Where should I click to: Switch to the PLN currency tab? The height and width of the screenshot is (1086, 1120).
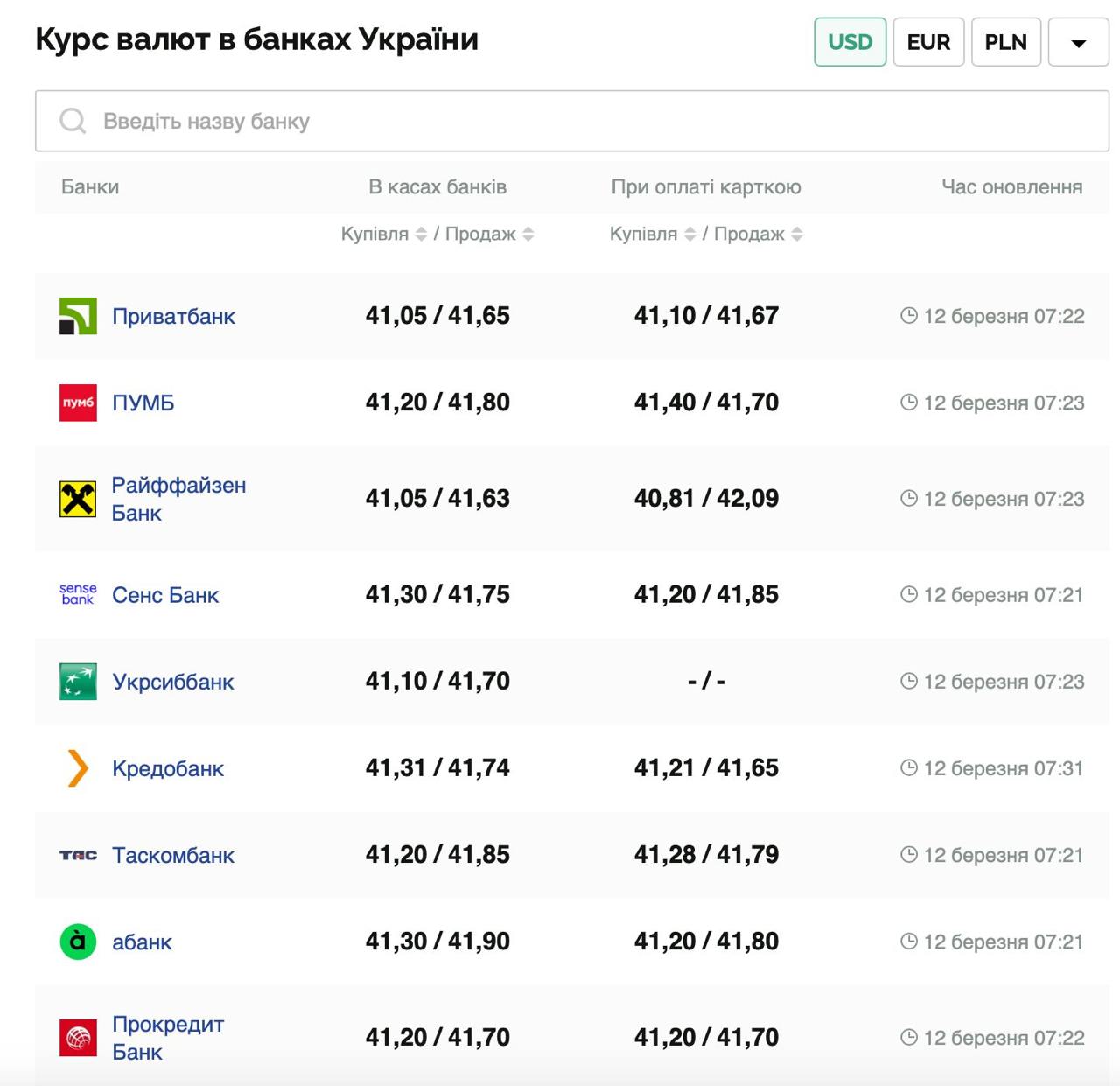[x=1005, y=42]
